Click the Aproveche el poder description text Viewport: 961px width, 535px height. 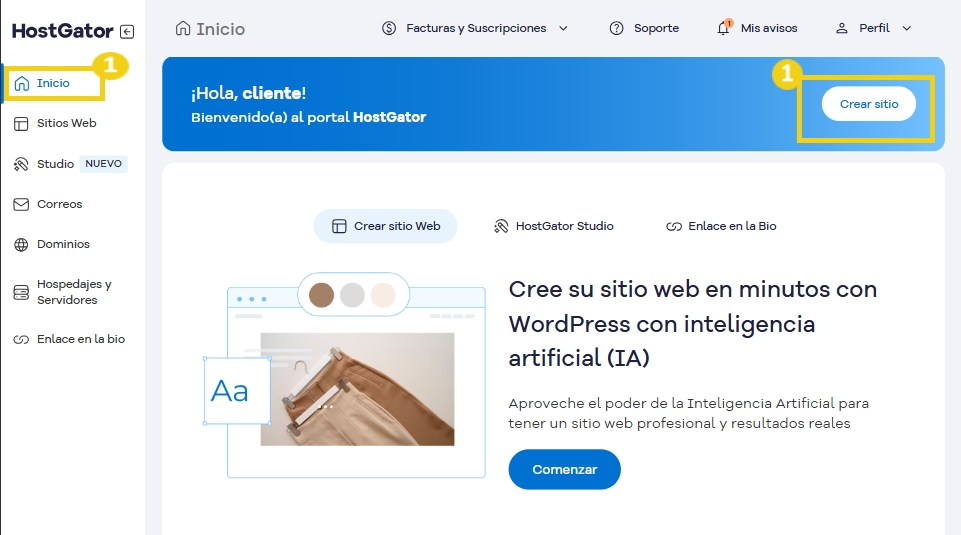pyautogui.click(x=688, y=414)
